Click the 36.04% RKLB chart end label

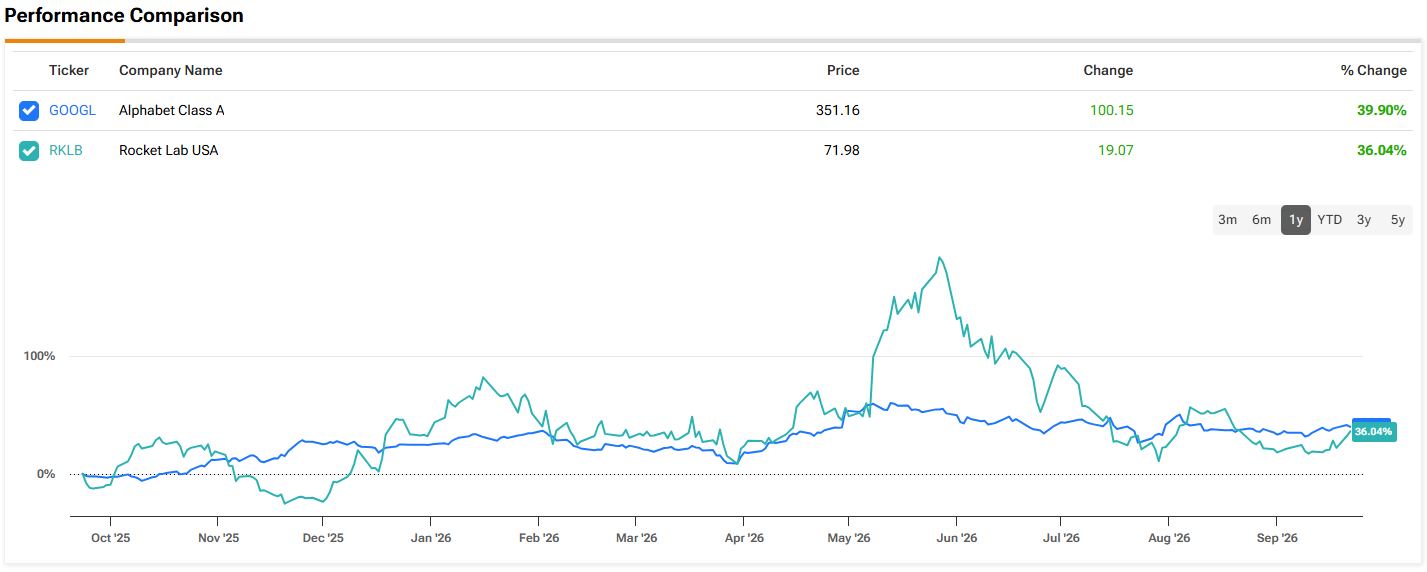coord(1373,432)
